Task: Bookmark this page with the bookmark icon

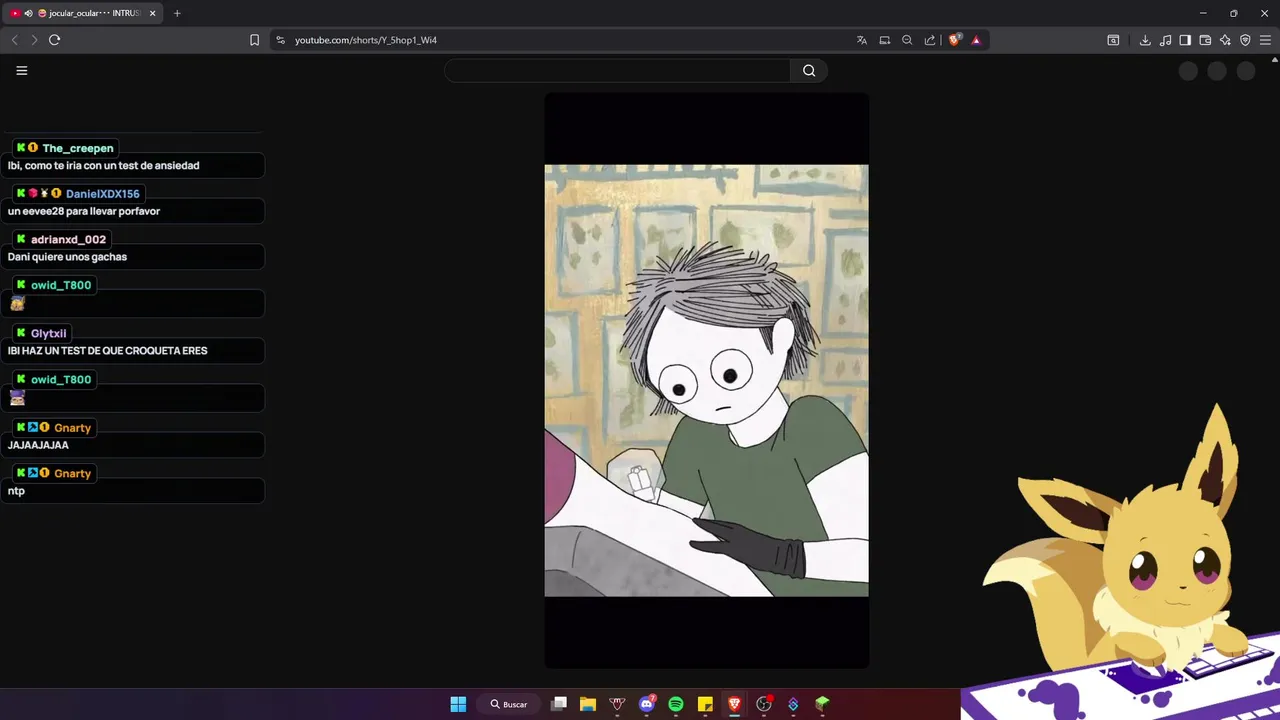Action: [x=254, y=40]
